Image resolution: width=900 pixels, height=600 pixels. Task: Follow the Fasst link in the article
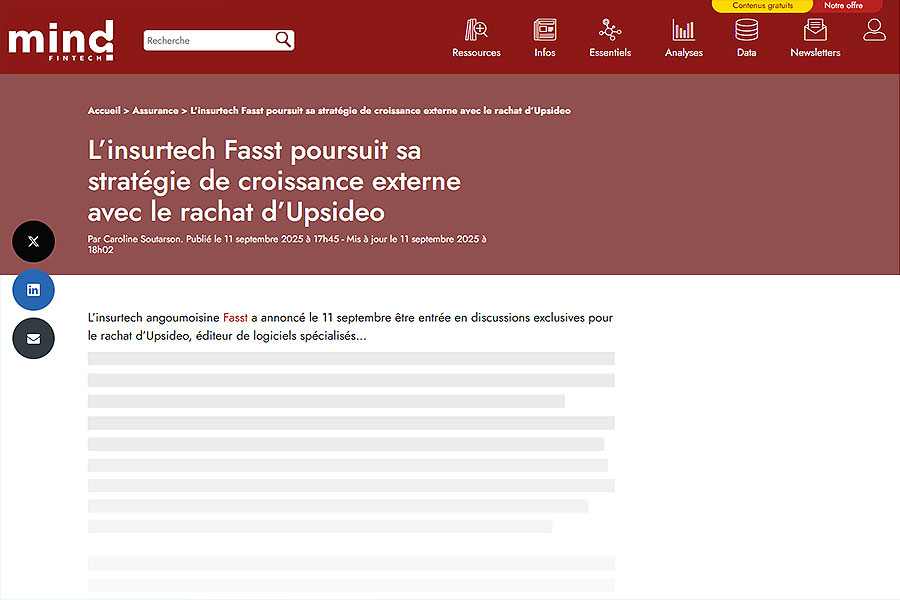point(235,318)
